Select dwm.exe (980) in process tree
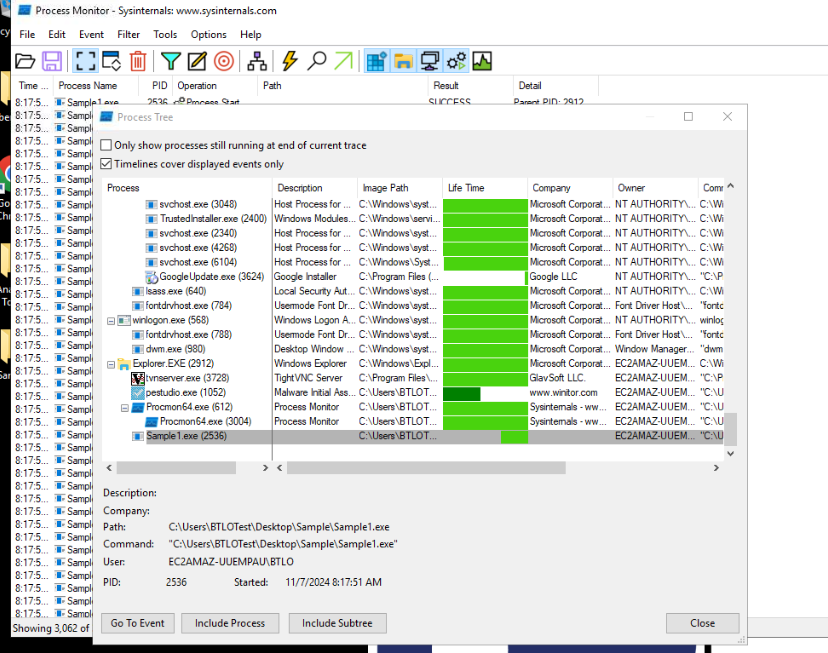828x653 pixels. click(x=175, y=349)
